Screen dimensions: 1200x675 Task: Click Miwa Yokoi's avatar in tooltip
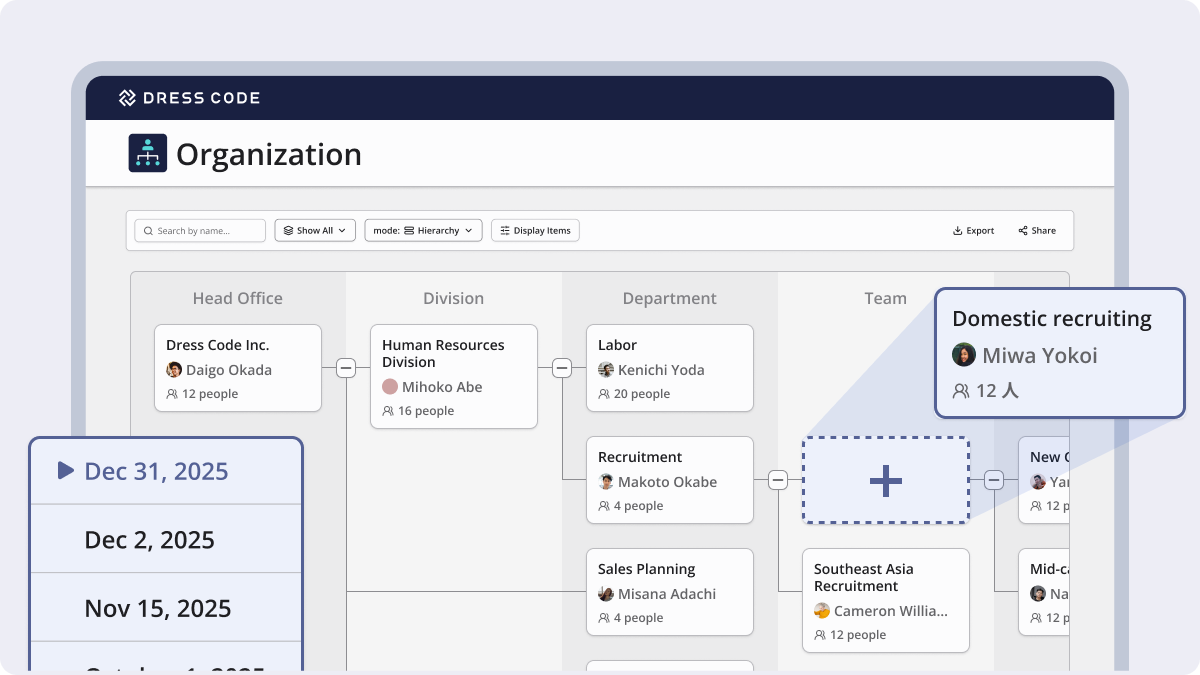point(964,355)
